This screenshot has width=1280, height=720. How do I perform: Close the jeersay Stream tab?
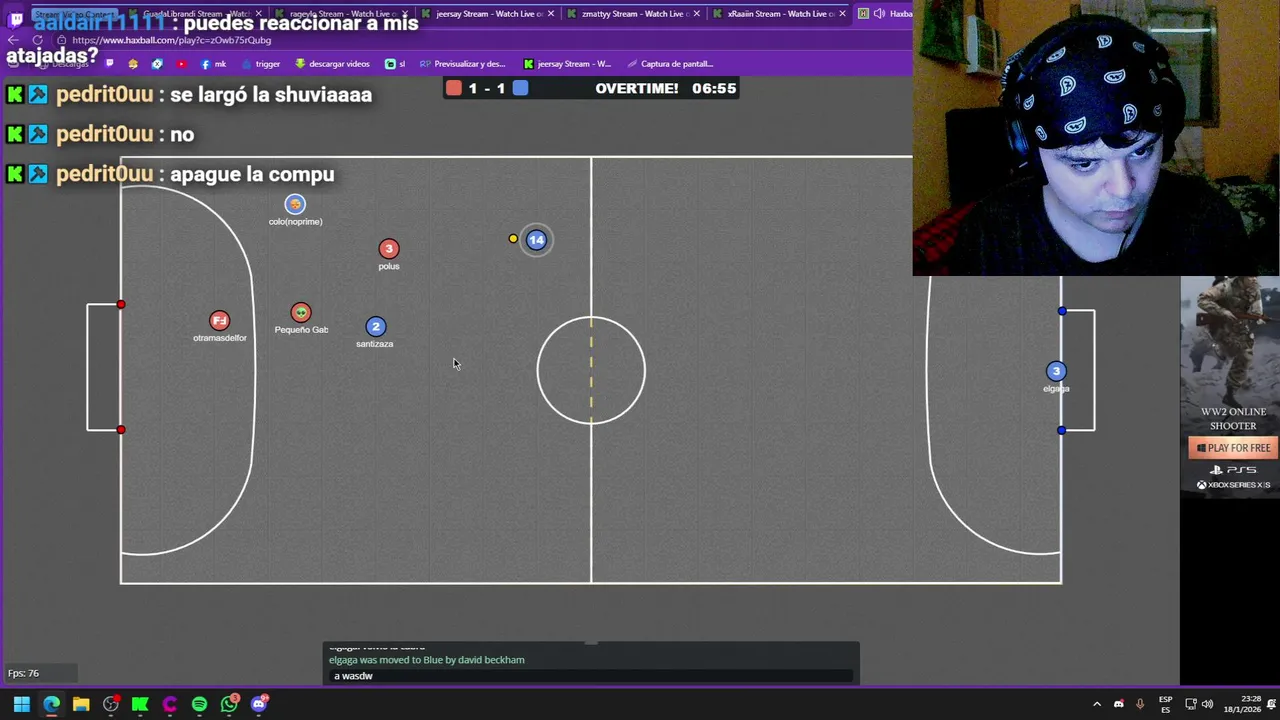point(551,14)
